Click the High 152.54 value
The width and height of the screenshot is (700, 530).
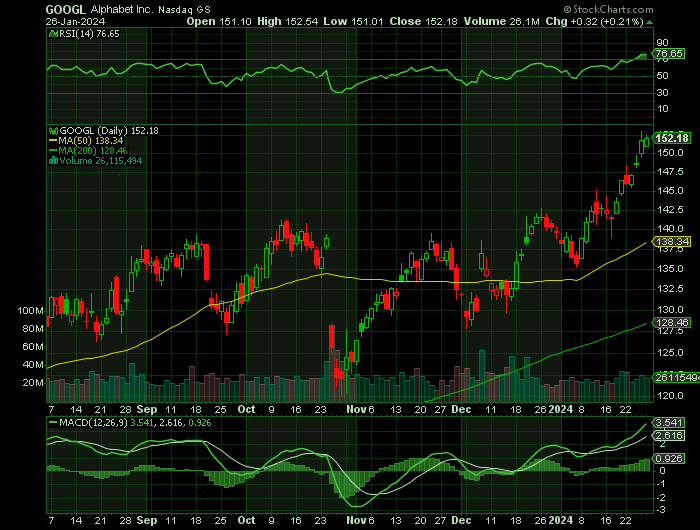[x=288, y=21]
